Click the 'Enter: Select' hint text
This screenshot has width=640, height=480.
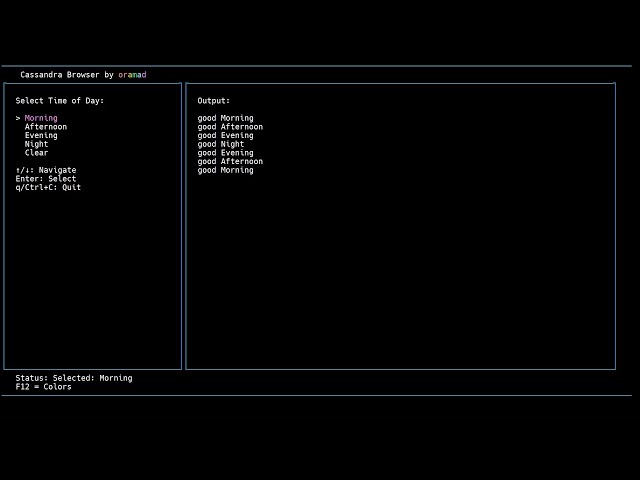46,179
